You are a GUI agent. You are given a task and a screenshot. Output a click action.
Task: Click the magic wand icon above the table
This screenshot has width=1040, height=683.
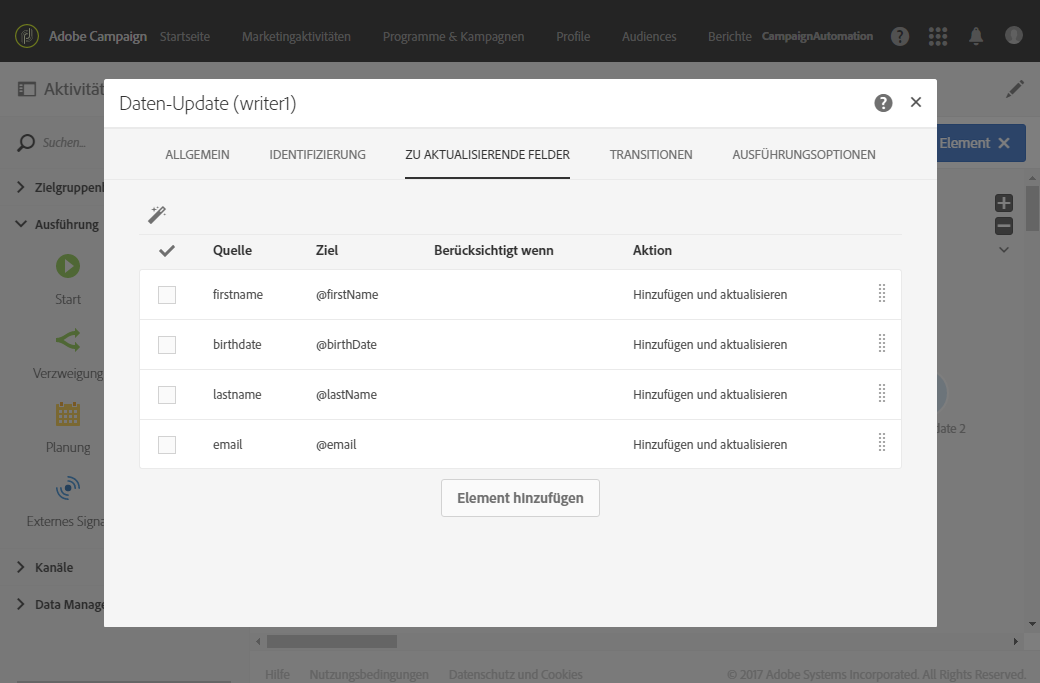(x=157, y=214)
